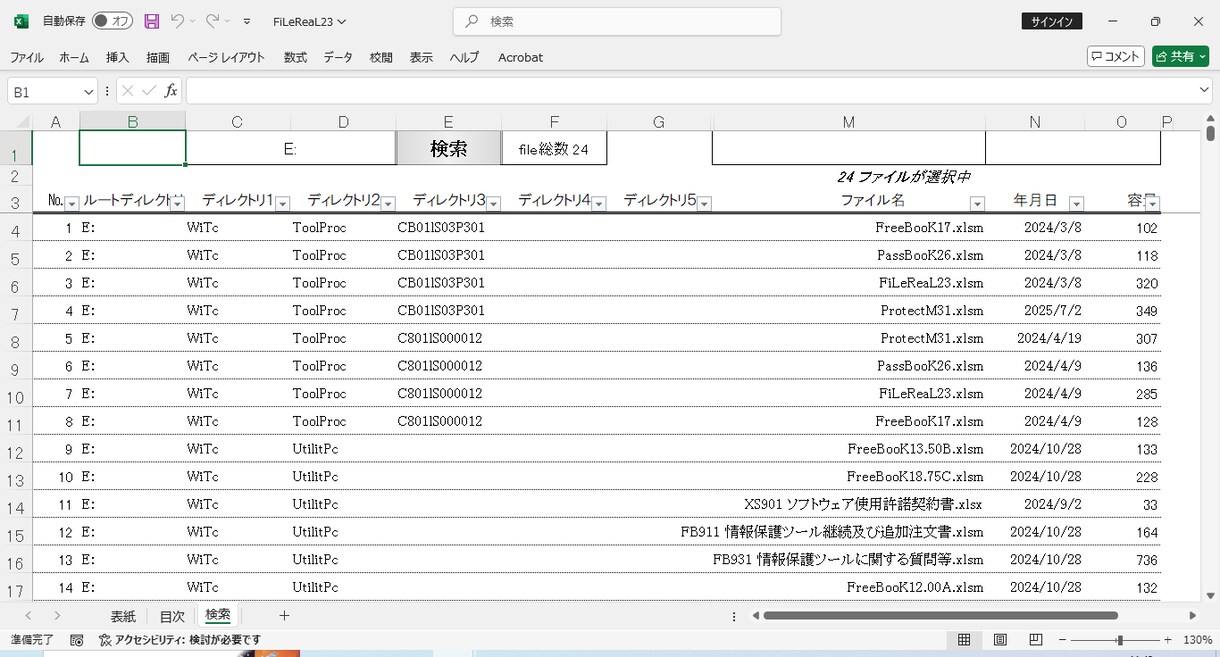Switch to Normal view icon

point(964,640)
